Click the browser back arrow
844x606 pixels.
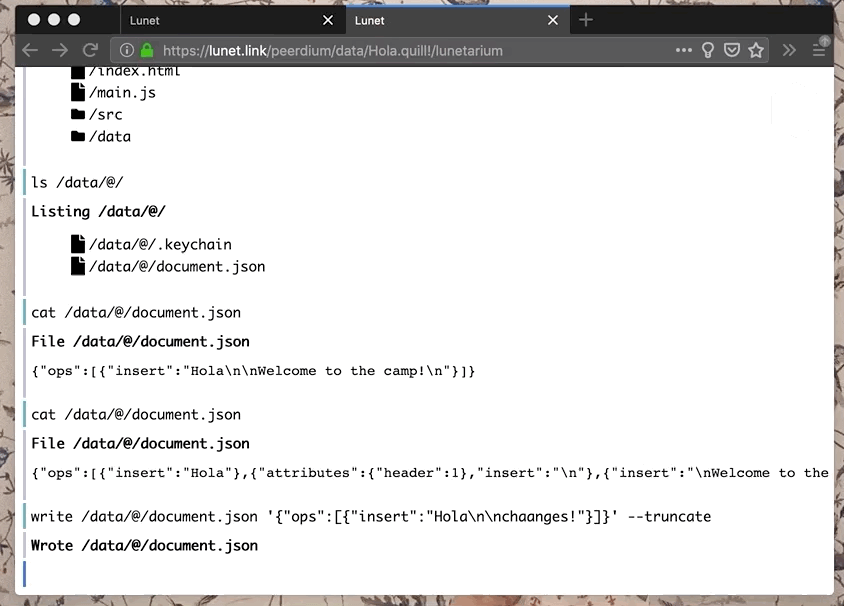[x=30, y=50]
